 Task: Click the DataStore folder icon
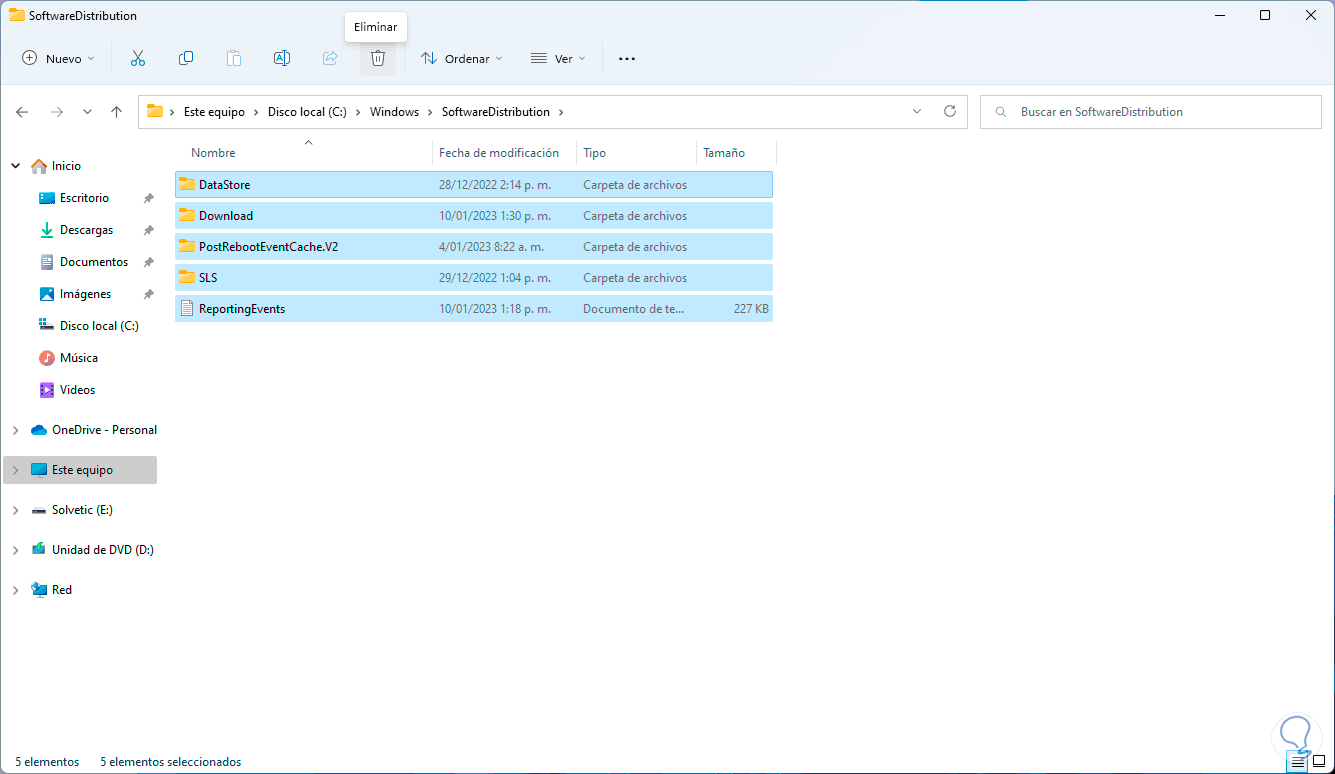point(186,184)
